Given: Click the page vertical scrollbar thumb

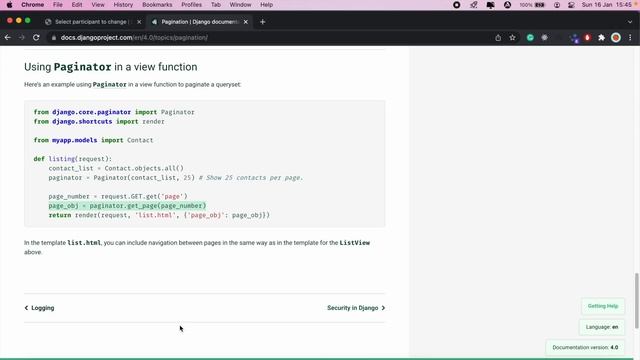Looking at the screenshot, I should click(636, 300).
